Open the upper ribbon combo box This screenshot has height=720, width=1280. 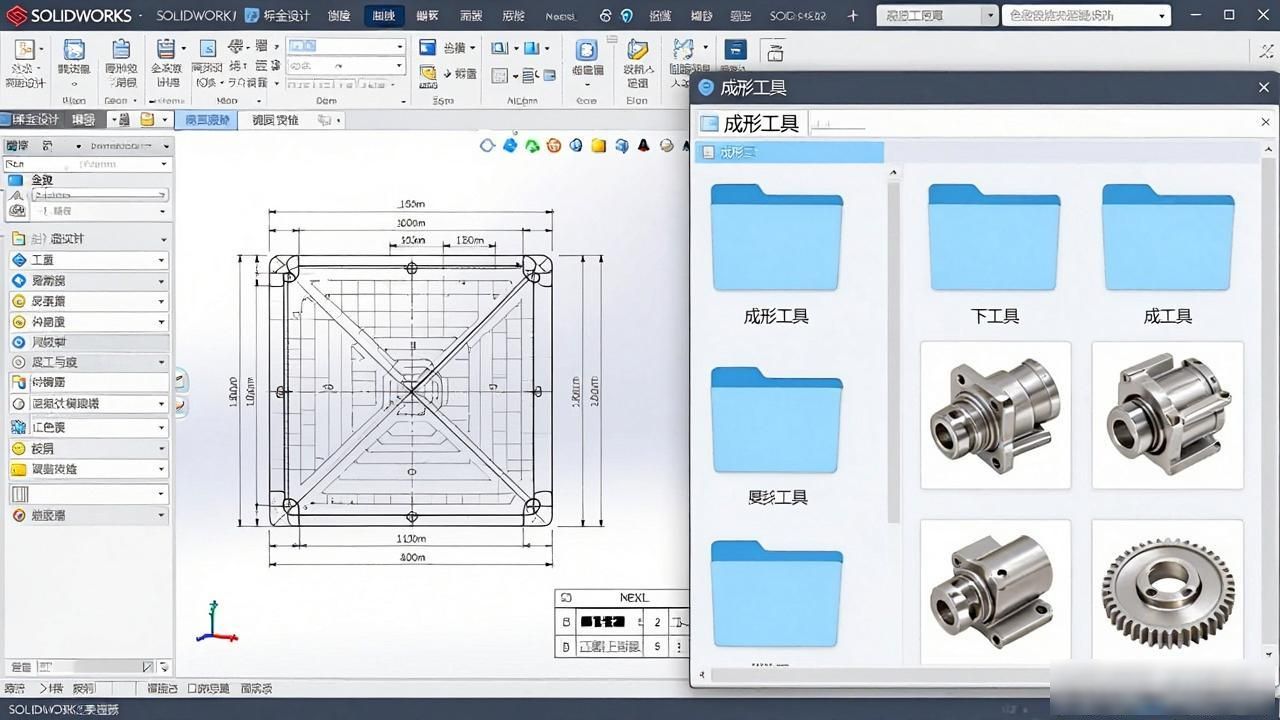346,46
